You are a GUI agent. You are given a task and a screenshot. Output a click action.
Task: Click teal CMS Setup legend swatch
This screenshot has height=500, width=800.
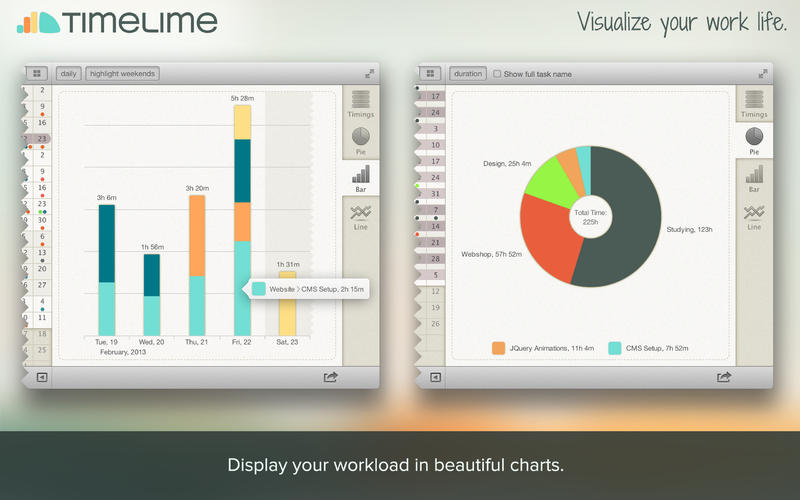click(x=615, y=348)
